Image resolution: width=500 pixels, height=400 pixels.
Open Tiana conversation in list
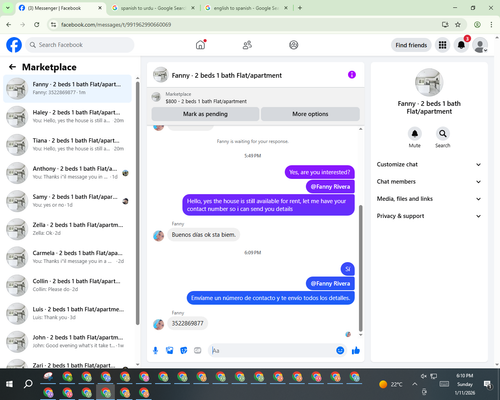click(68, 144)
